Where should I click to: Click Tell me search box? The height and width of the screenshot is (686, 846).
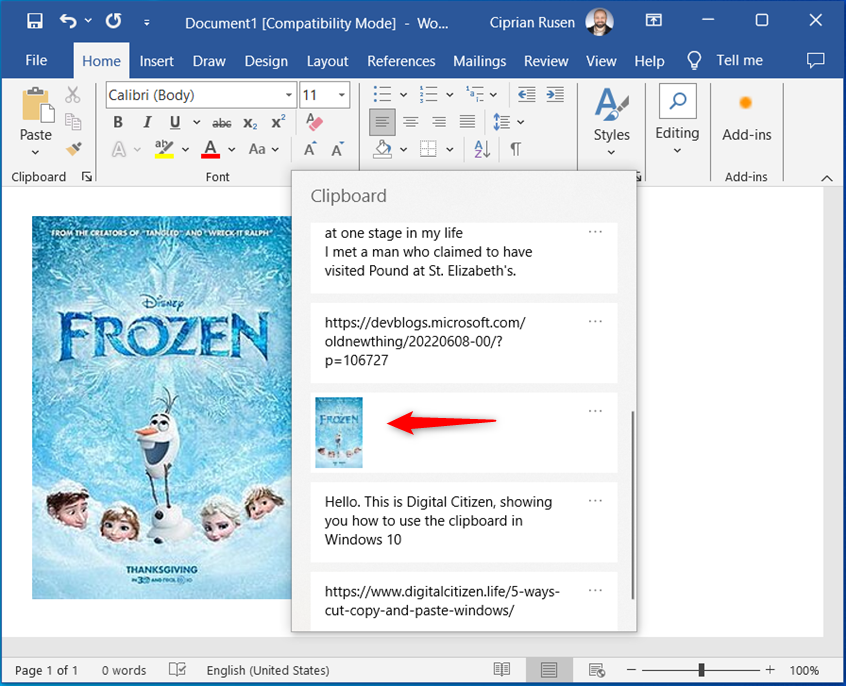(725, 60)
